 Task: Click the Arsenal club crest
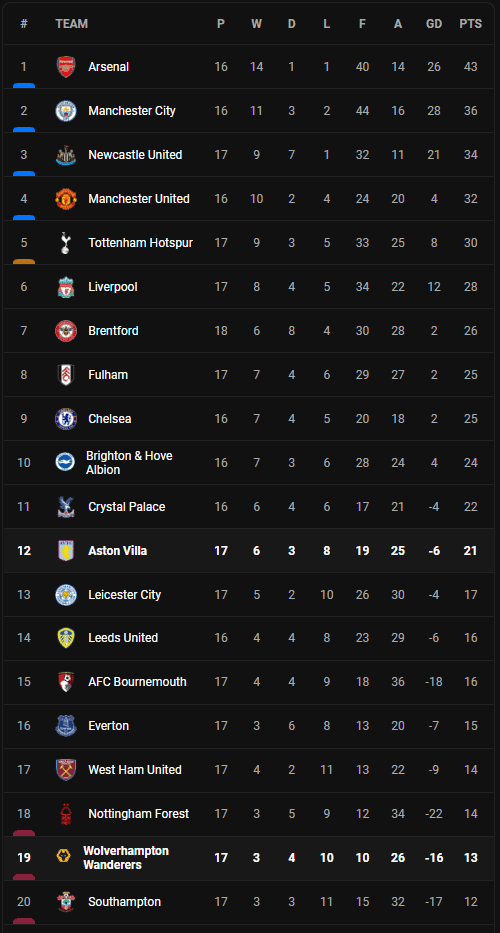click(x=66, y=67)
